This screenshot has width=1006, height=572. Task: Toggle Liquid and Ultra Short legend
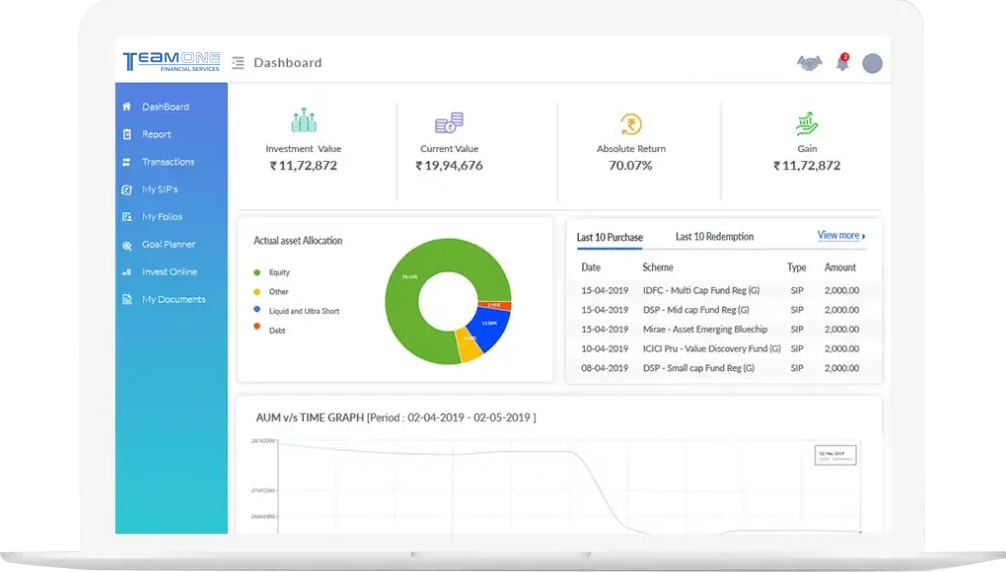(x=303, y=311)
